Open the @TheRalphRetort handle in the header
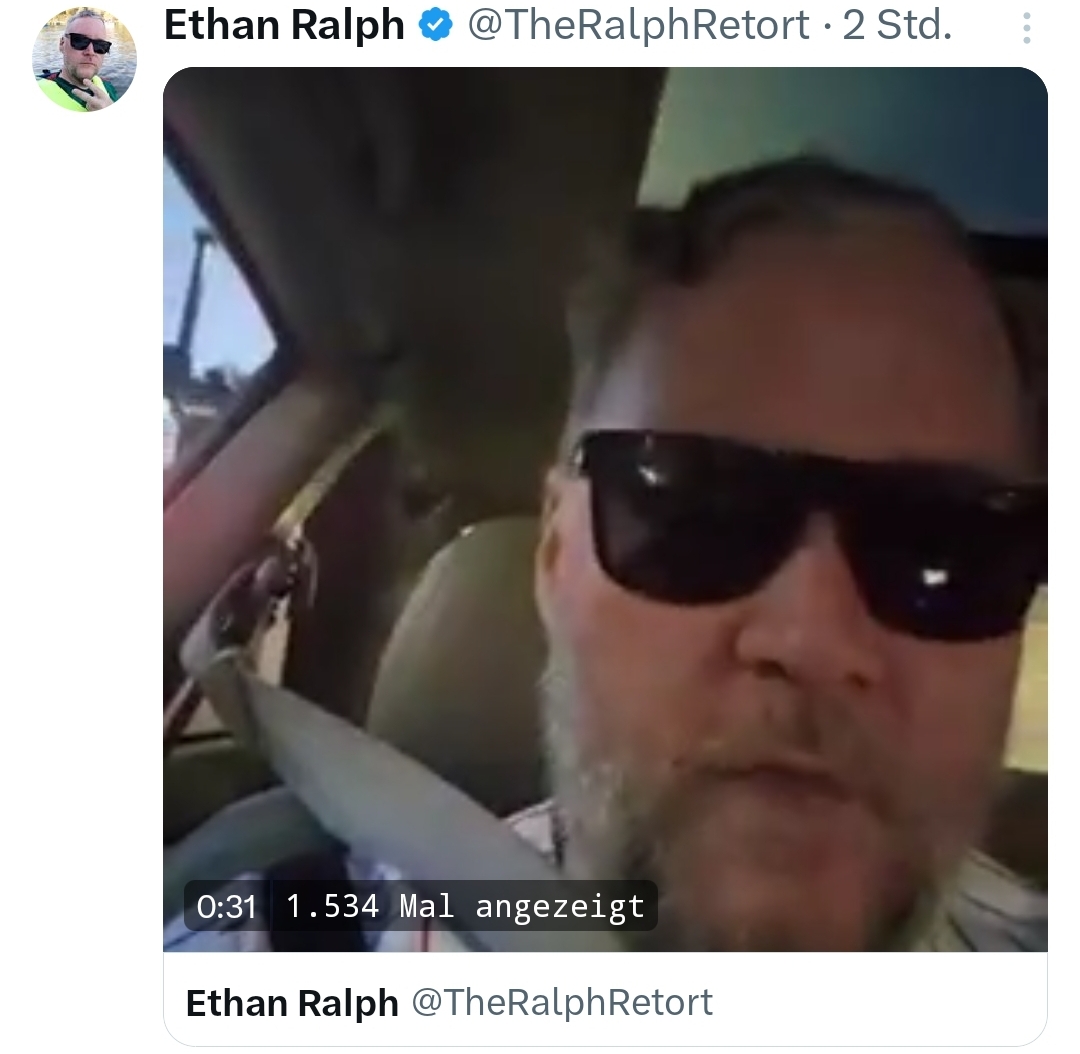The height and width of the screenshot is (1054, 1080). [x=638, y=25]
